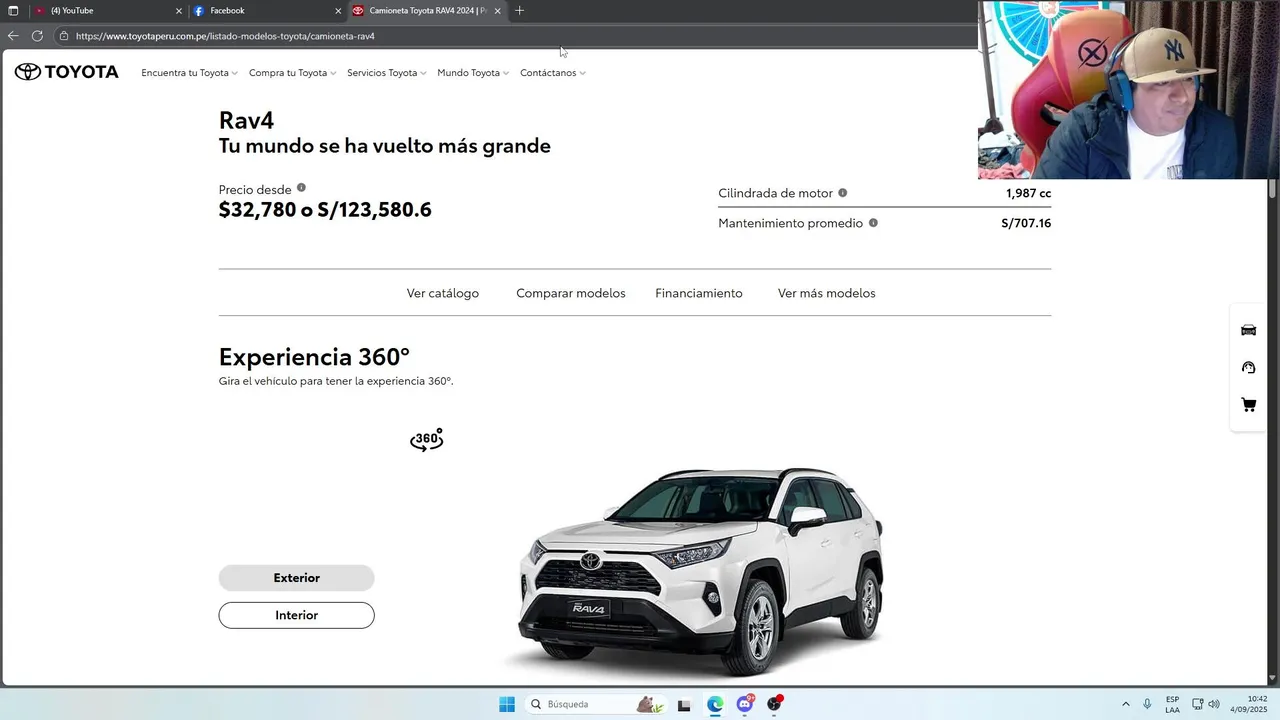1280x720 pixels.
Task: Click Experiencia 360° heading
Action: click(314, 357)
